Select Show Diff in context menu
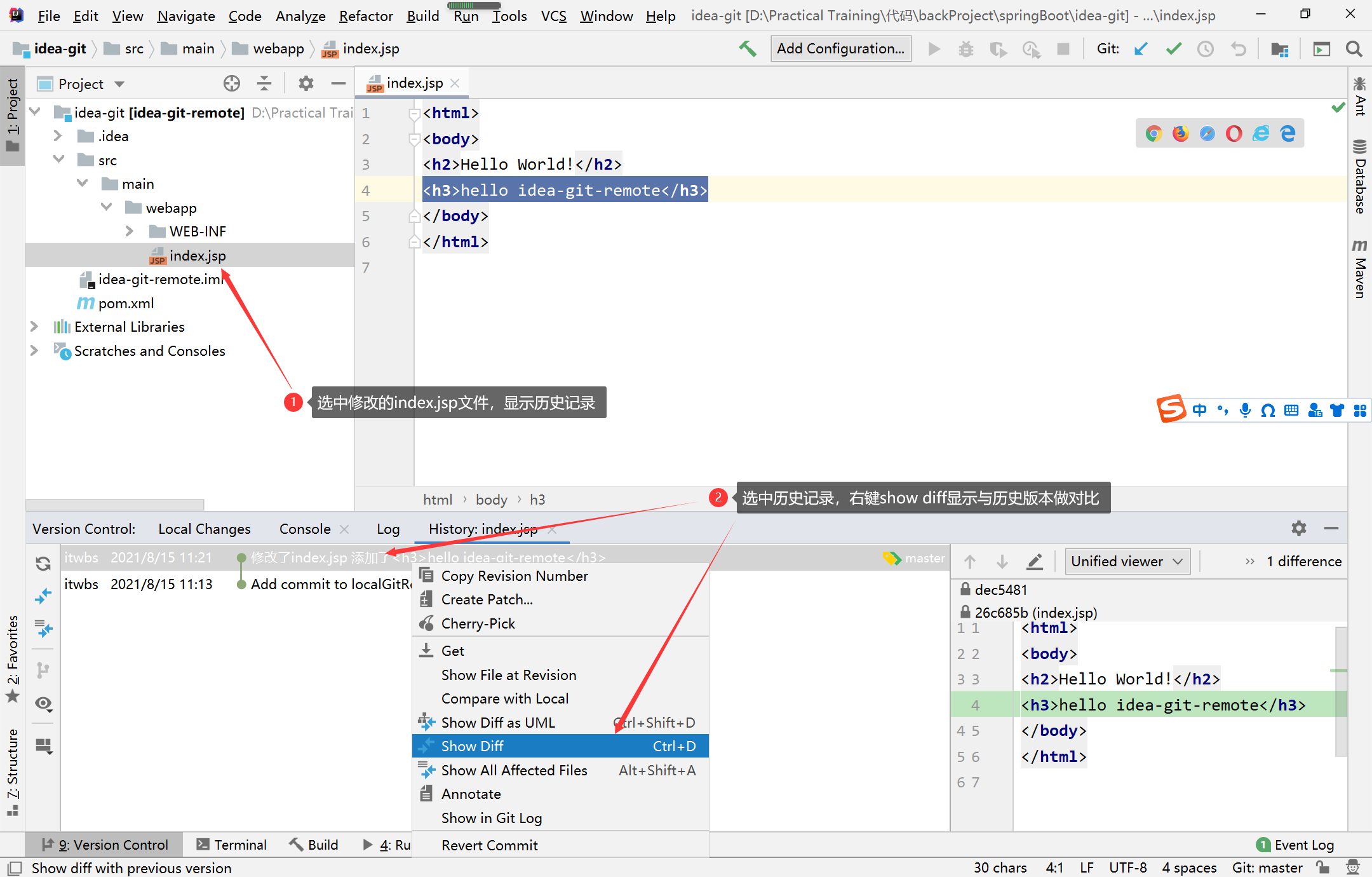This screenshot has width=1372, height=877. pos(560,746)
